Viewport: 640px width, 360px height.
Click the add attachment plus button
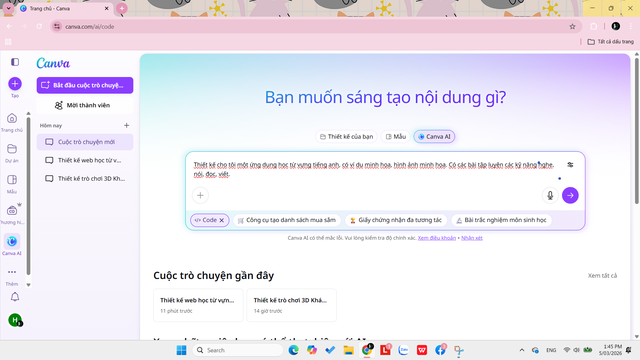[x=200, y=196]
